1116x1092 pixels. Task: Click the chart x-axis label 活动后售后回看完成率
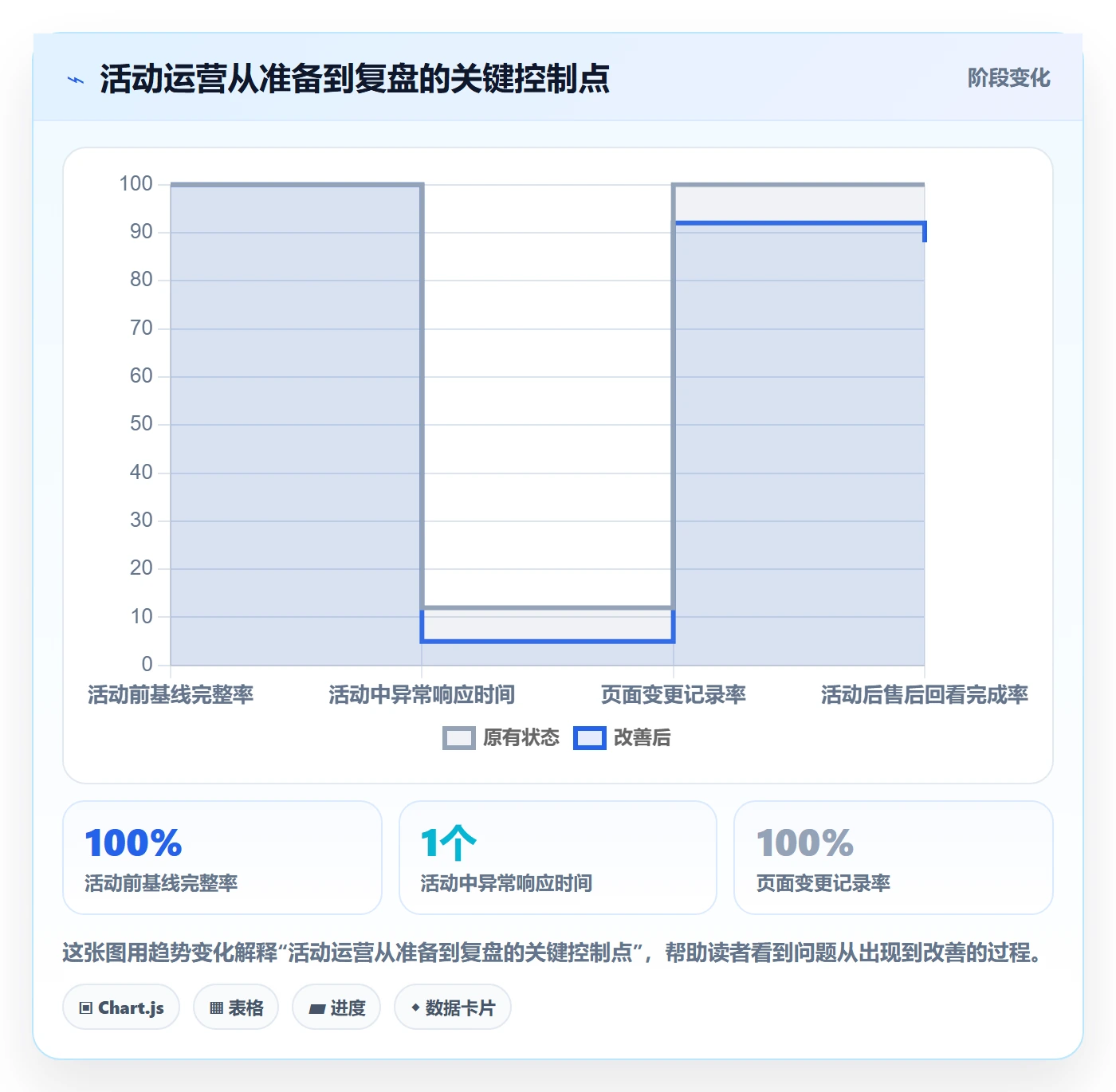pos(925,695)
